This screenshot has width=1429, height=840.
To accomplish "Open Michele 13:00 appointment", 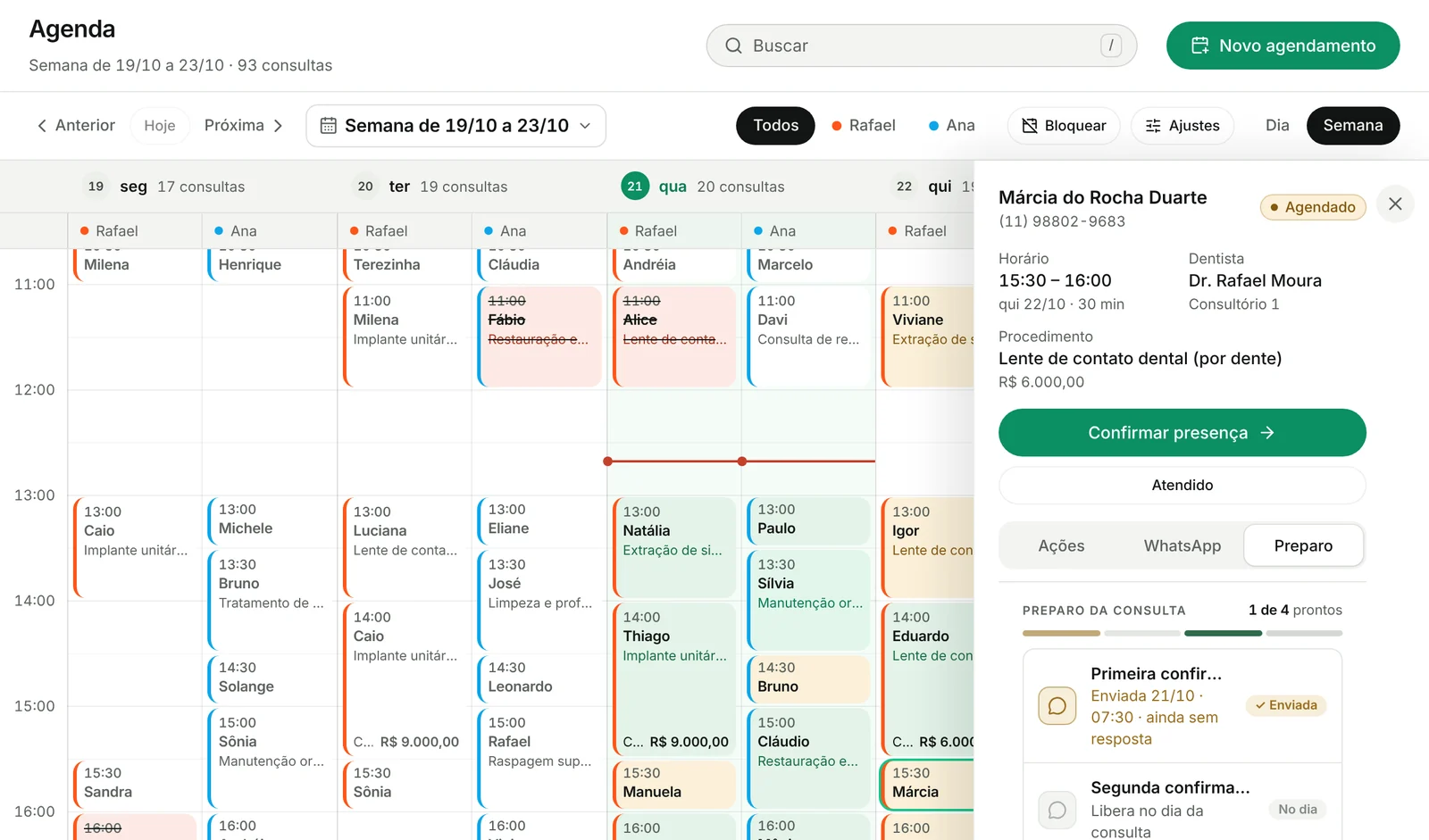I will [x=271, y=520].
